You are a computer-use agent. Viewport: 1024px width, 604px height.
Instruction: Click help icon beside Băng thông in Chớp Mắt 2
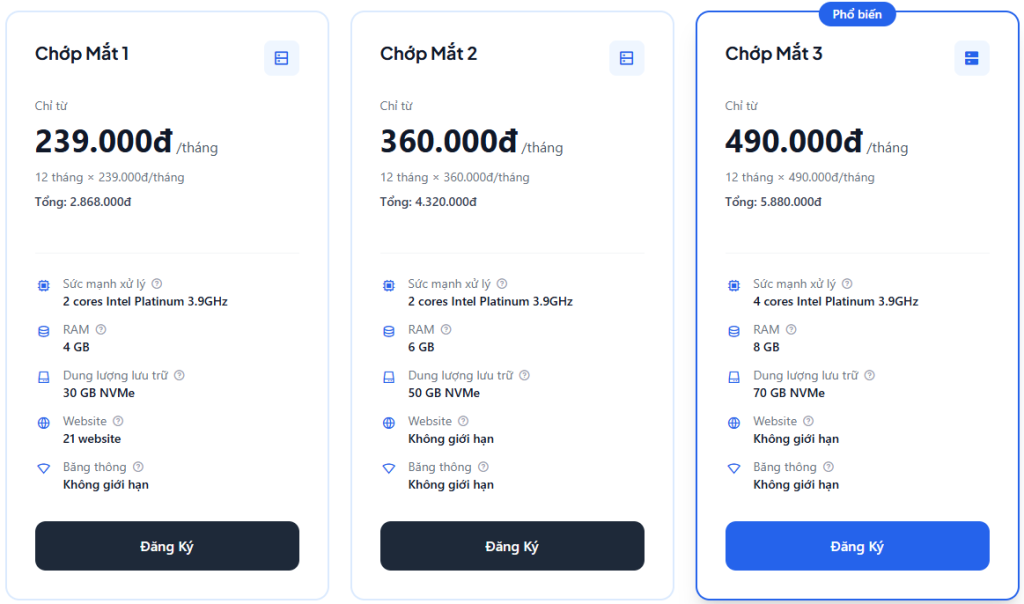(x=483, y=467)
